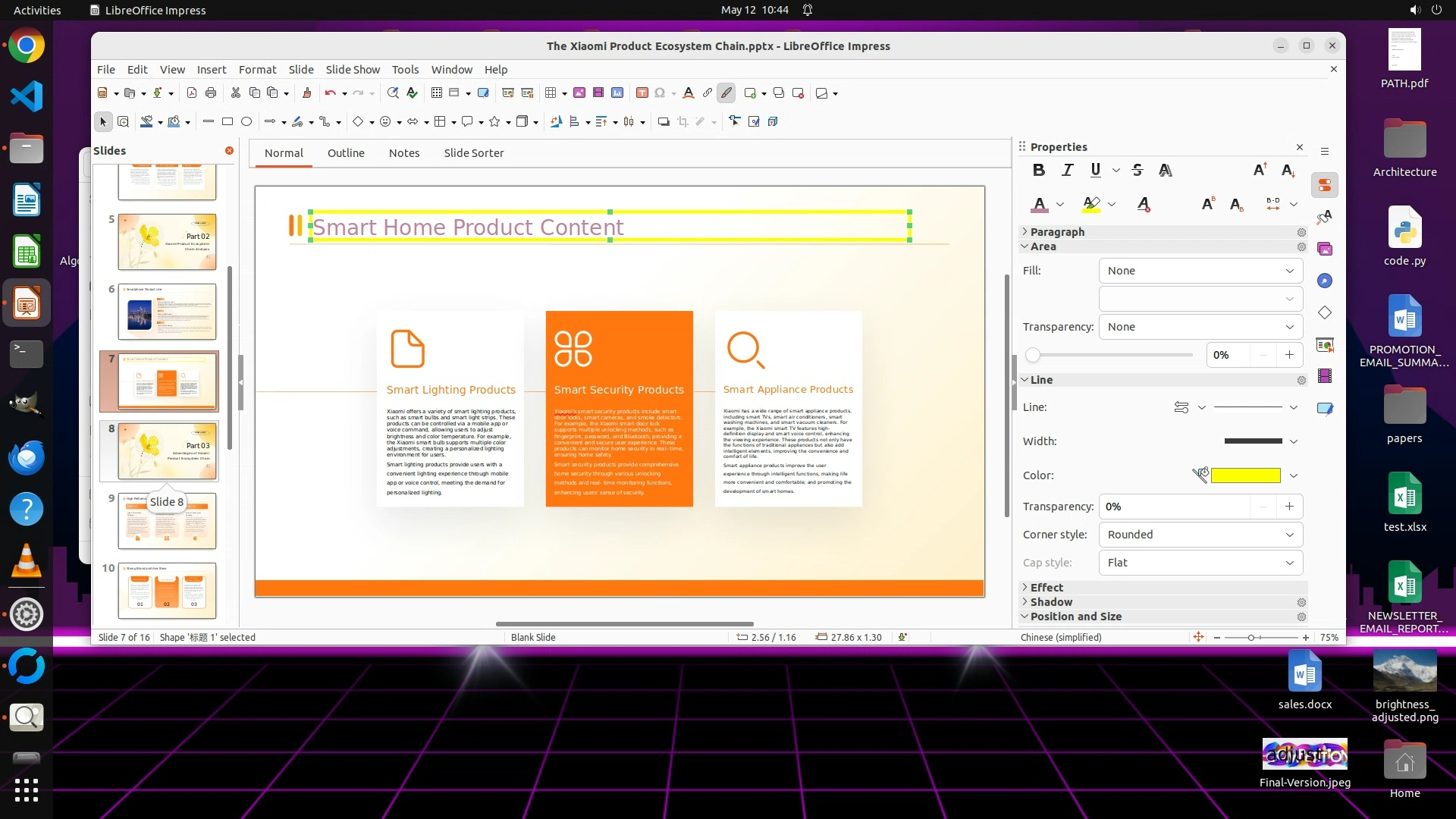Image resolution: width=1456 pixels, height=819 pixels.
Task: Click the Print icon in toolbar
Action: (x=211, y=93)
